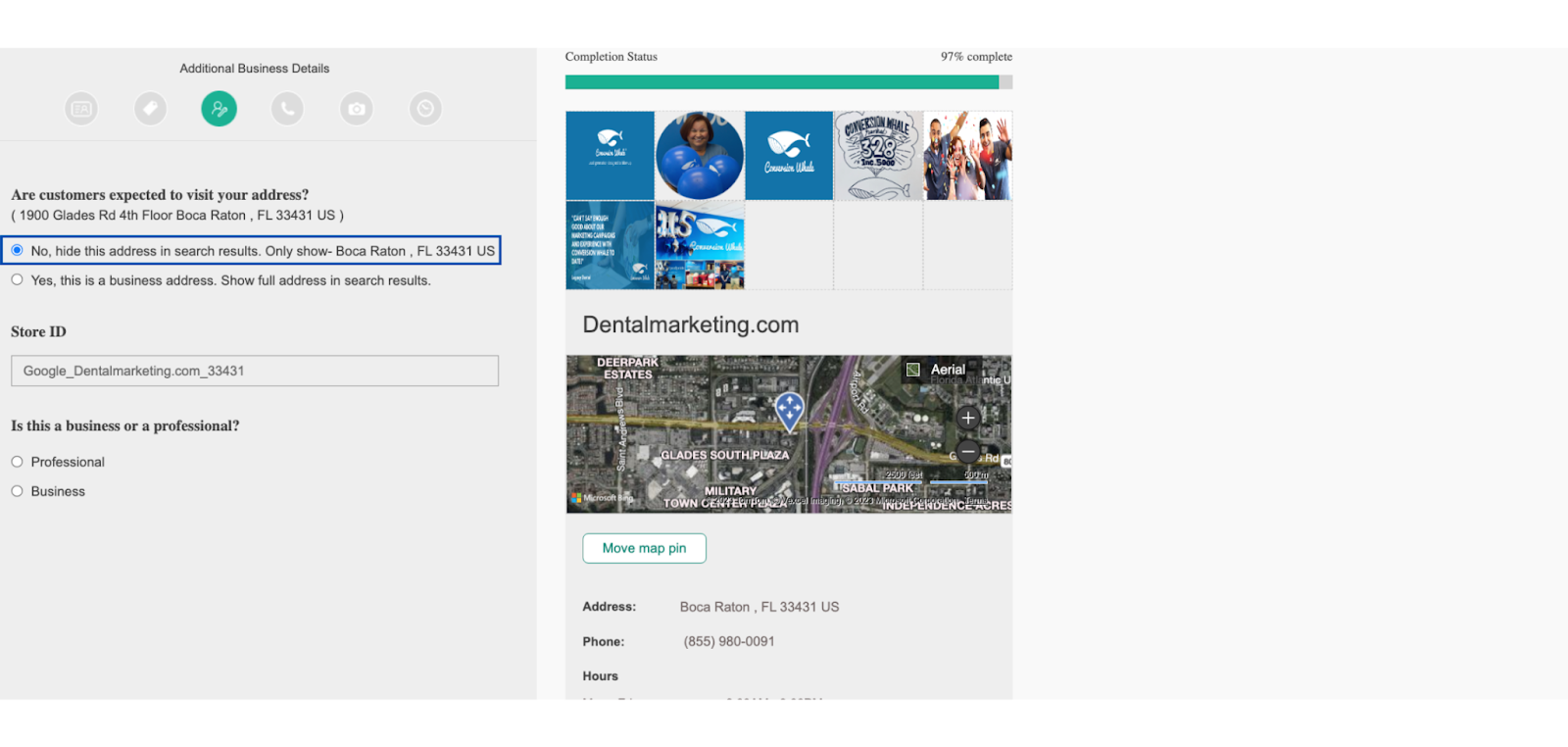This screenshot has height=747, width=1568.
Task: Click 'Is this a business or a professional?' question
Action: 125,425
